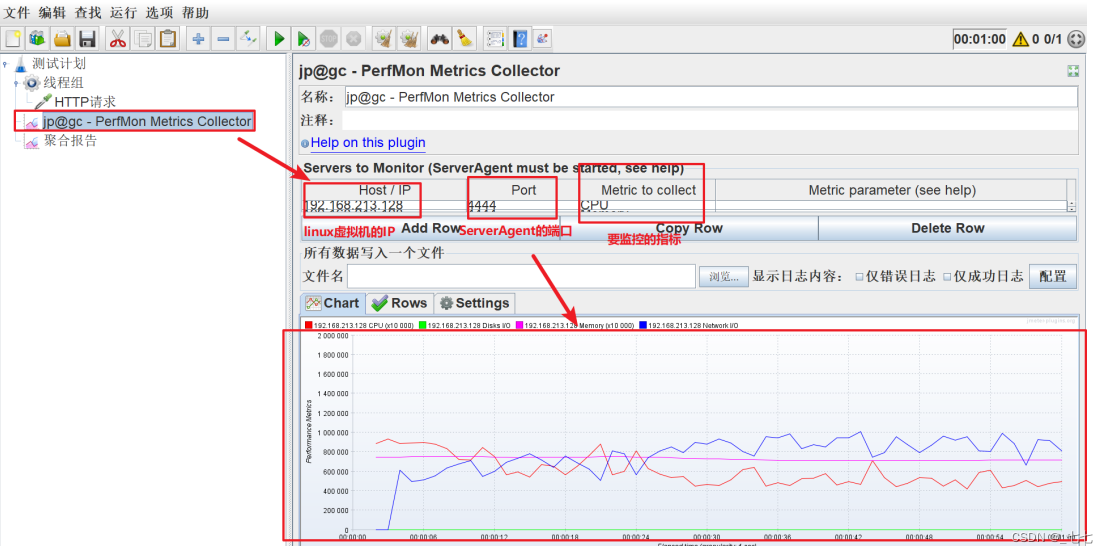Viewport: 1108px width, 553px height.
Task: Click the yellow warning triangle icon
Action: pos(1020,40)
